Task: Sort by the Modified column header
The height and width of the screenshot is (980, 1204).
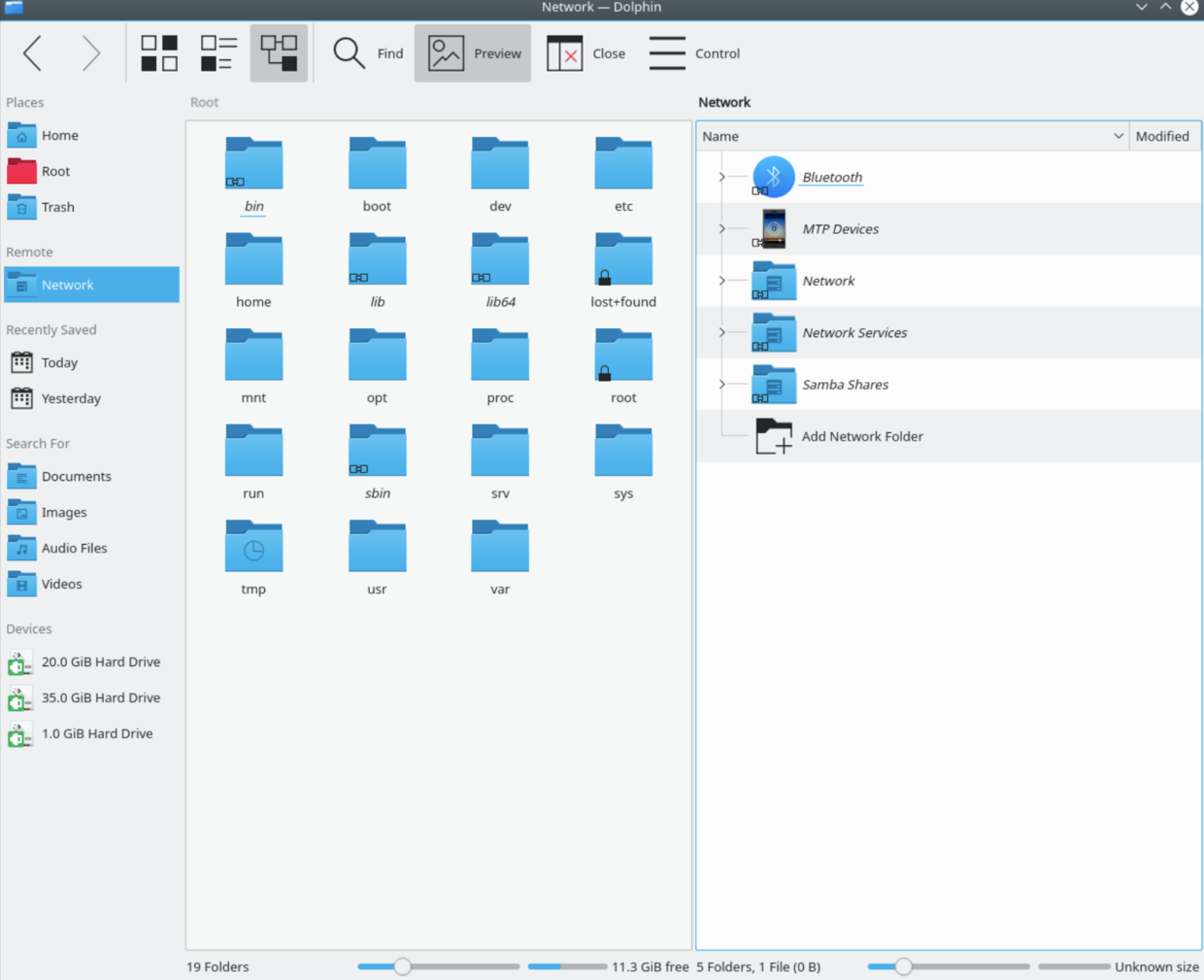Action: 1164,137
